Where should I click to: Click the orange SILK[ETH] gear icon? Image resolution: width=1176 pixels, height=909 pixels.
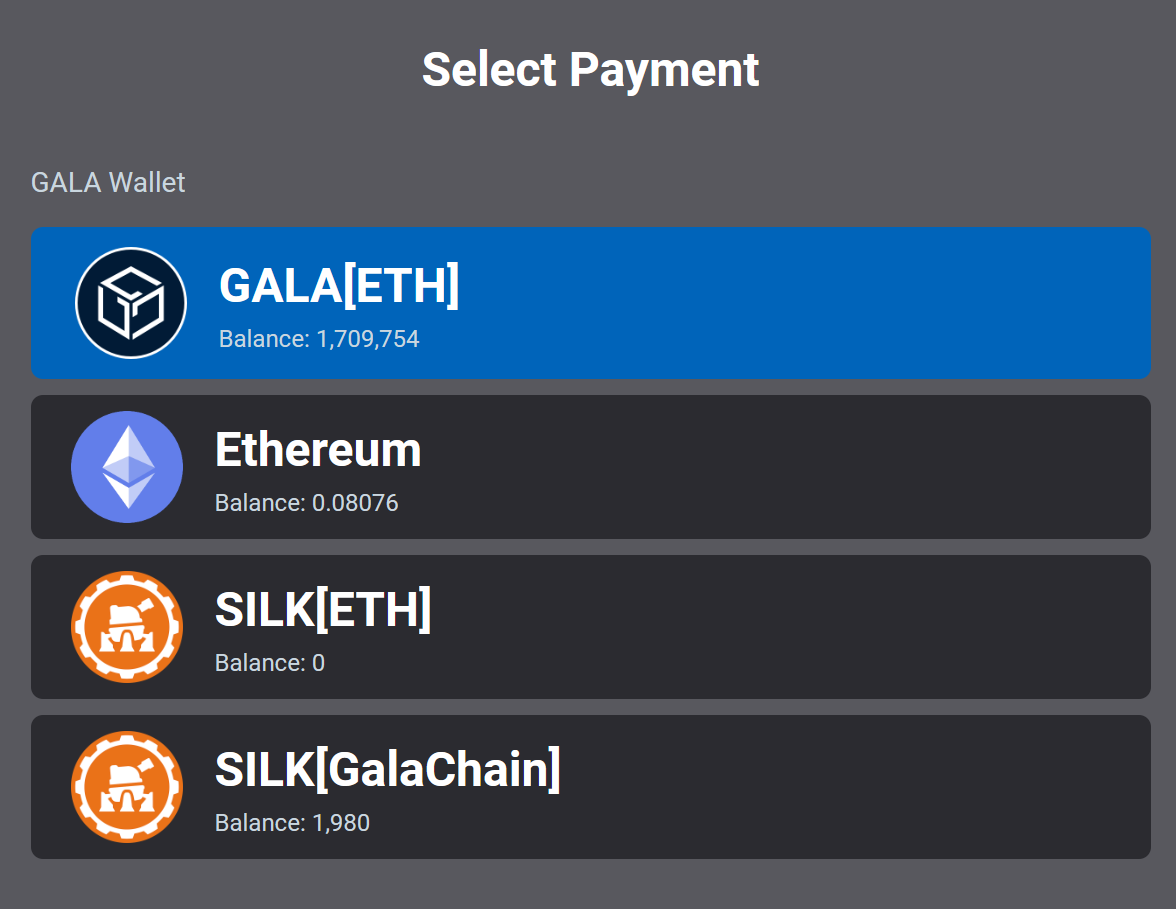(127, 627)
